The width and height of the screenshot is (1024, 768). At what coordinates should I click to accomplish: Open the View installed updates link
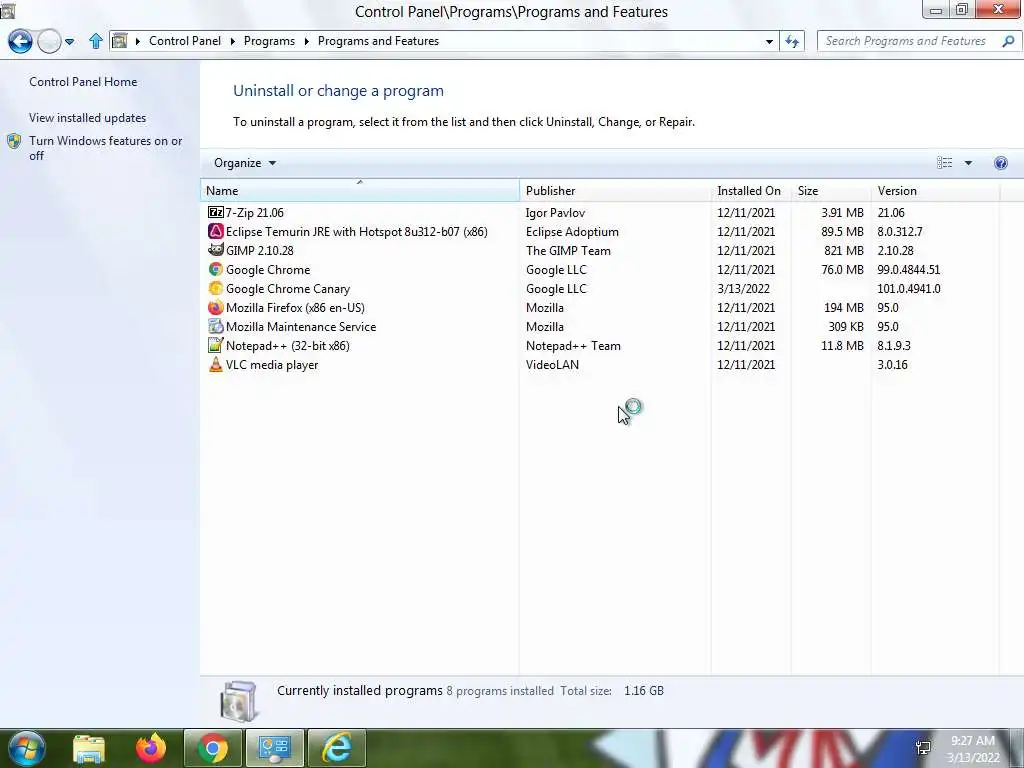pyautogui.click(x=88, y=118)
